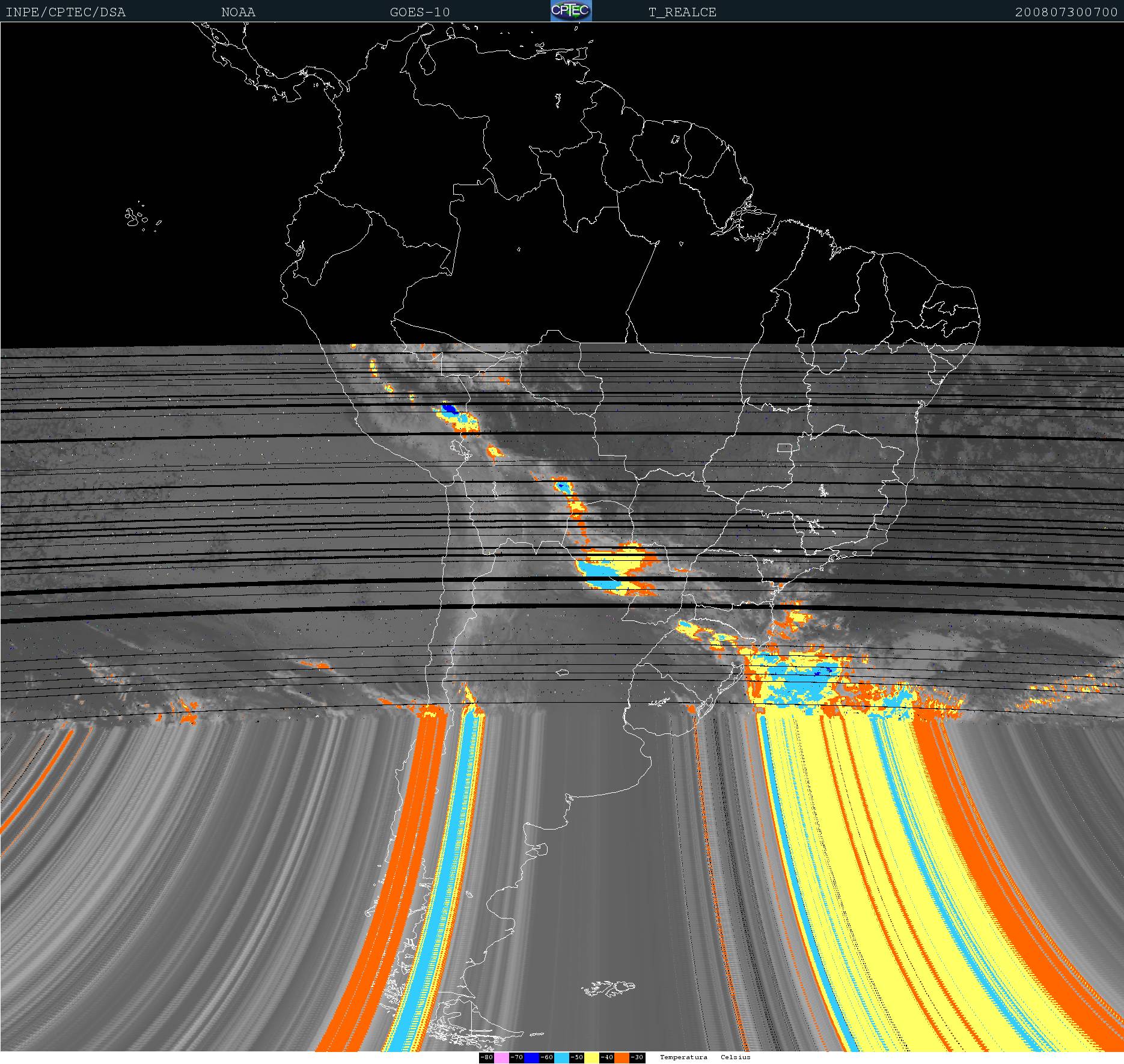Click the -50 legend label

(x=576, y=1057)
